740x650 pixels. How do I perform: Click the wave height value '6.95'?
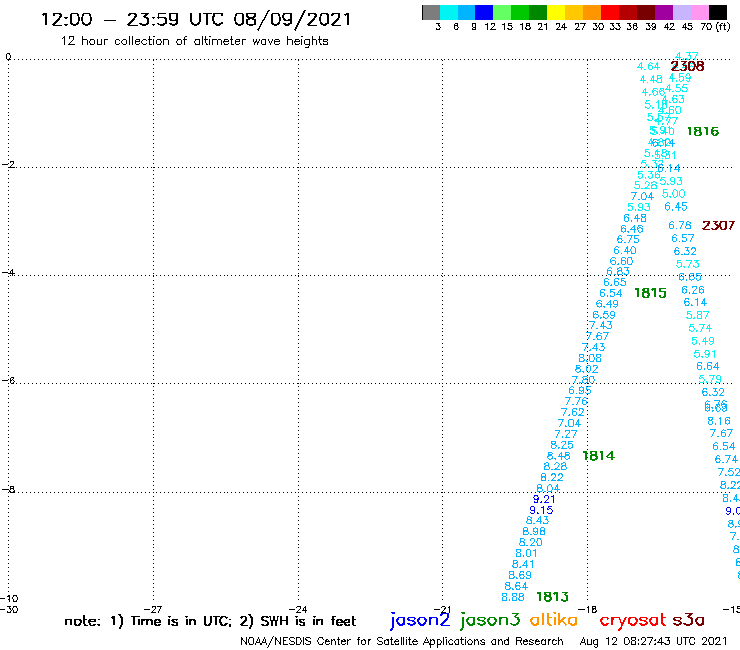coord(580,390)
